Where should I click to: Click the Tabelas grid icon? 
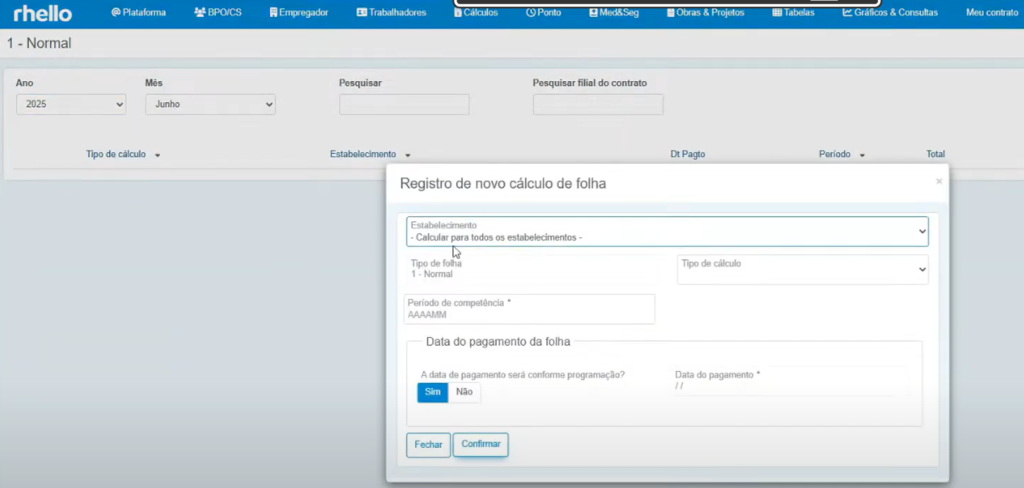[777, 13]
